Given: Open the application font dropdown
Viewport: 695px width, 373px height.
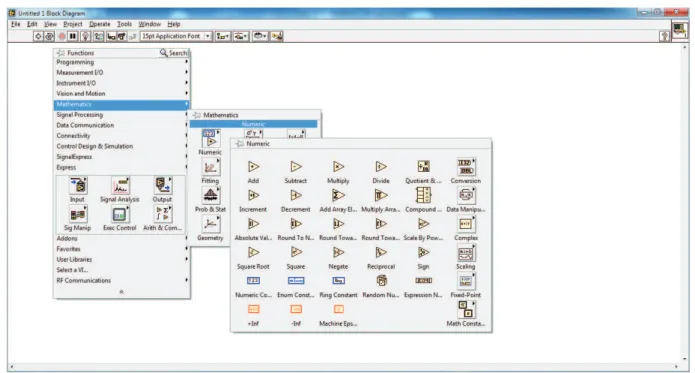Looking at the screenshot, I should pos(176,36).
